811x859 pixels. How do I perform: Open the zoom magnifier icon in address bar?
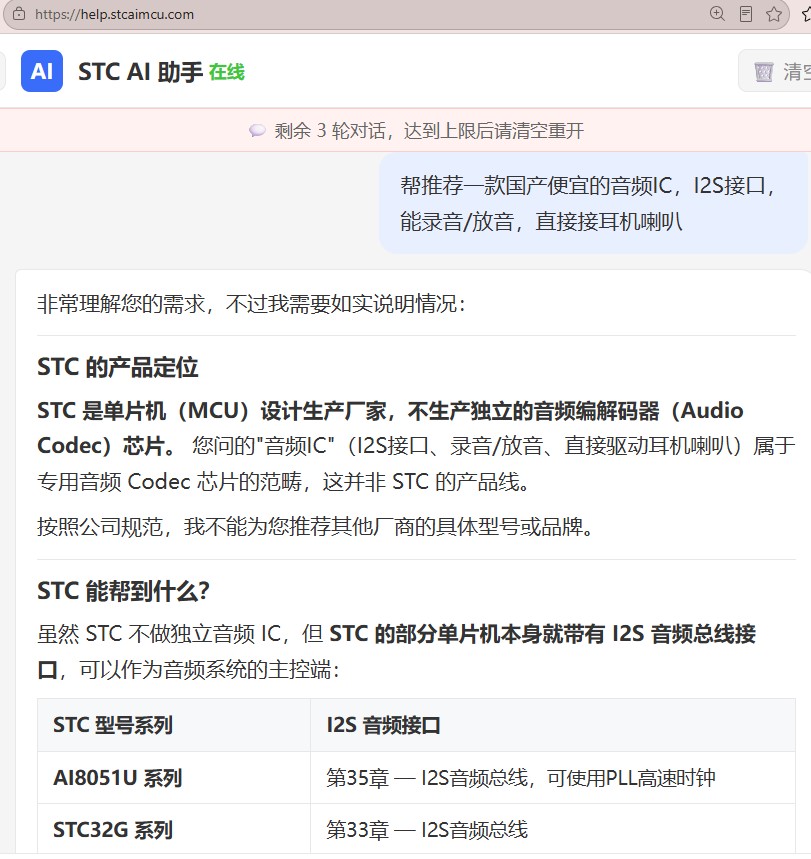tap(717, 14)
